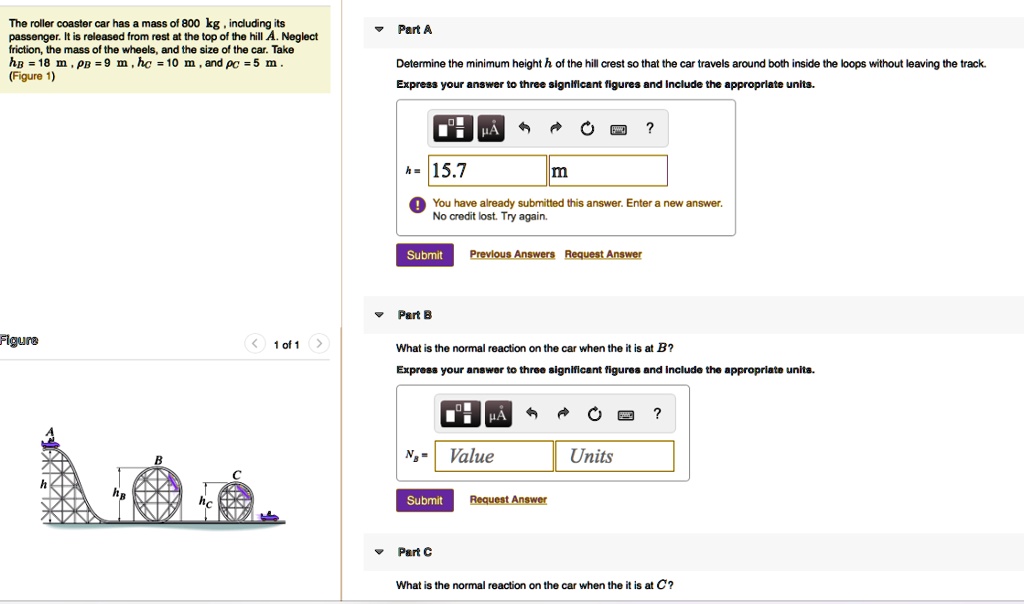Click the Part B Units input field
Screen dimensions: 1024x604
tap(613, 456)
